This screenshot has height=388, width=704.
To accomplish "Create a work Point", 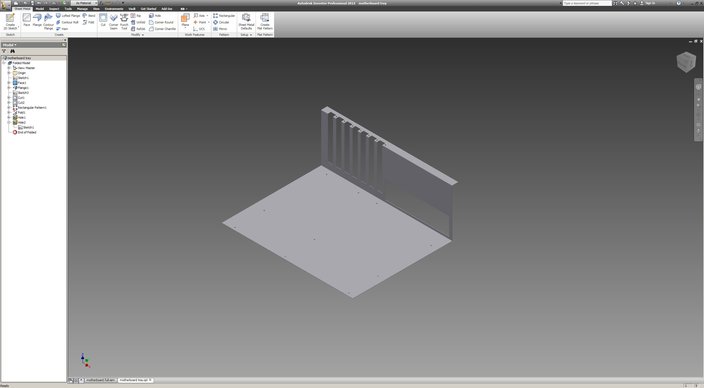I will point(201,22).
